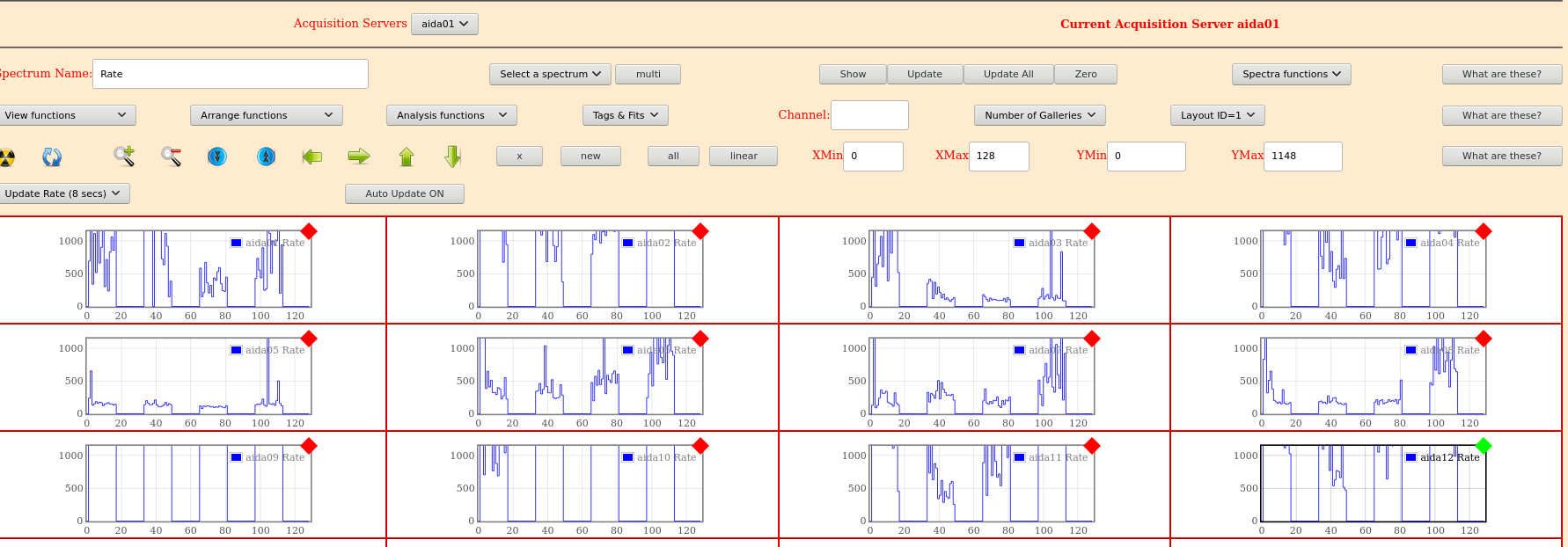Toggle the green diamond on aida12 plot

pos(1484,446)
